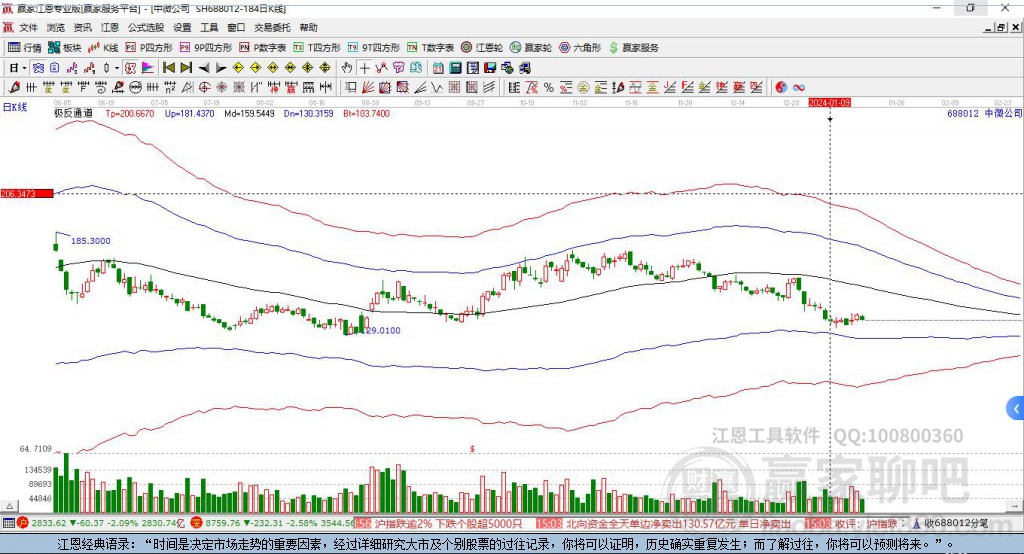The width and height of the screenshot is (1024, 554).
Task: Open the 江恩 menu
Action: pyautogui.click(x=110, y=27)
